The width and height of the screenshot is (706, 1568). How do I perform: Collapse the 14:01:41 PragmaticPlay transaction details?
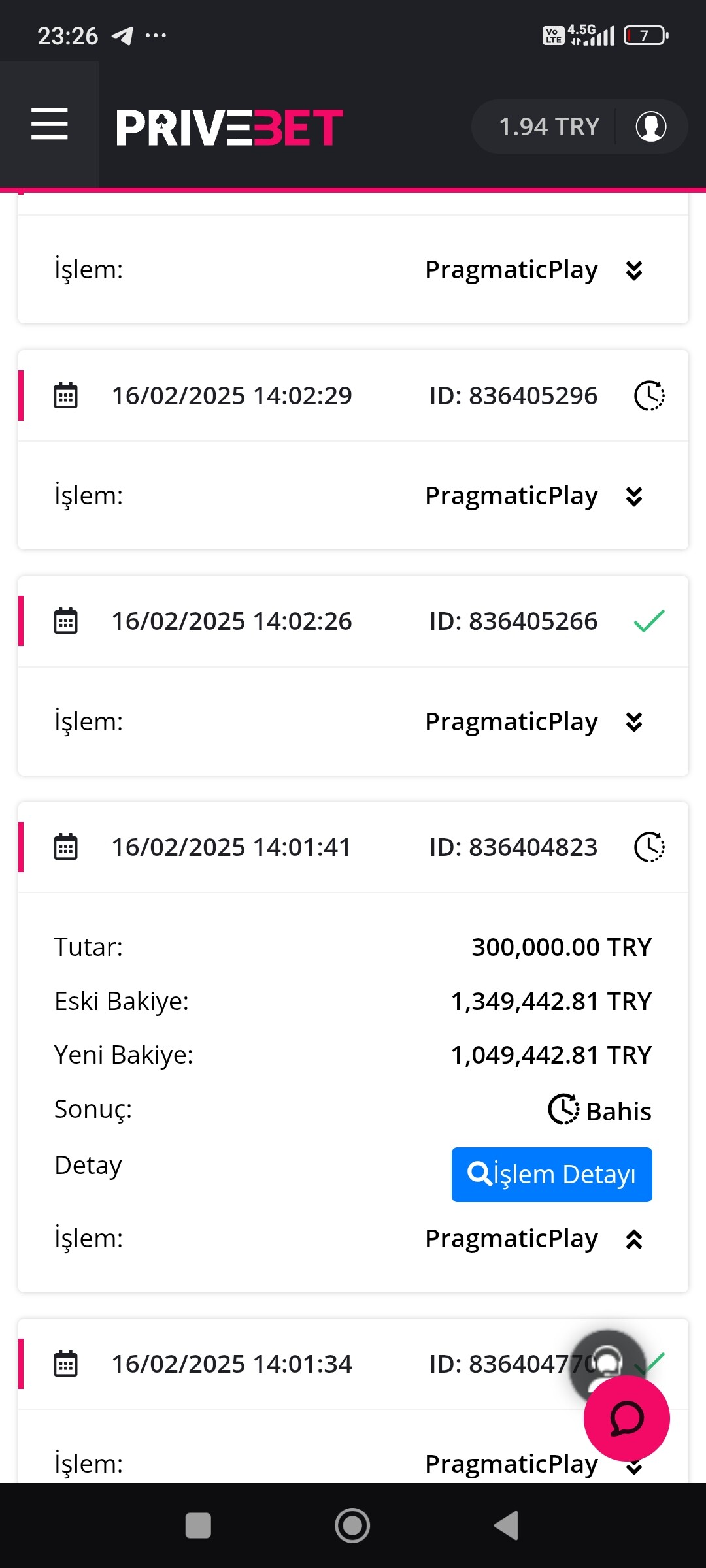[x=633, y=1239]
